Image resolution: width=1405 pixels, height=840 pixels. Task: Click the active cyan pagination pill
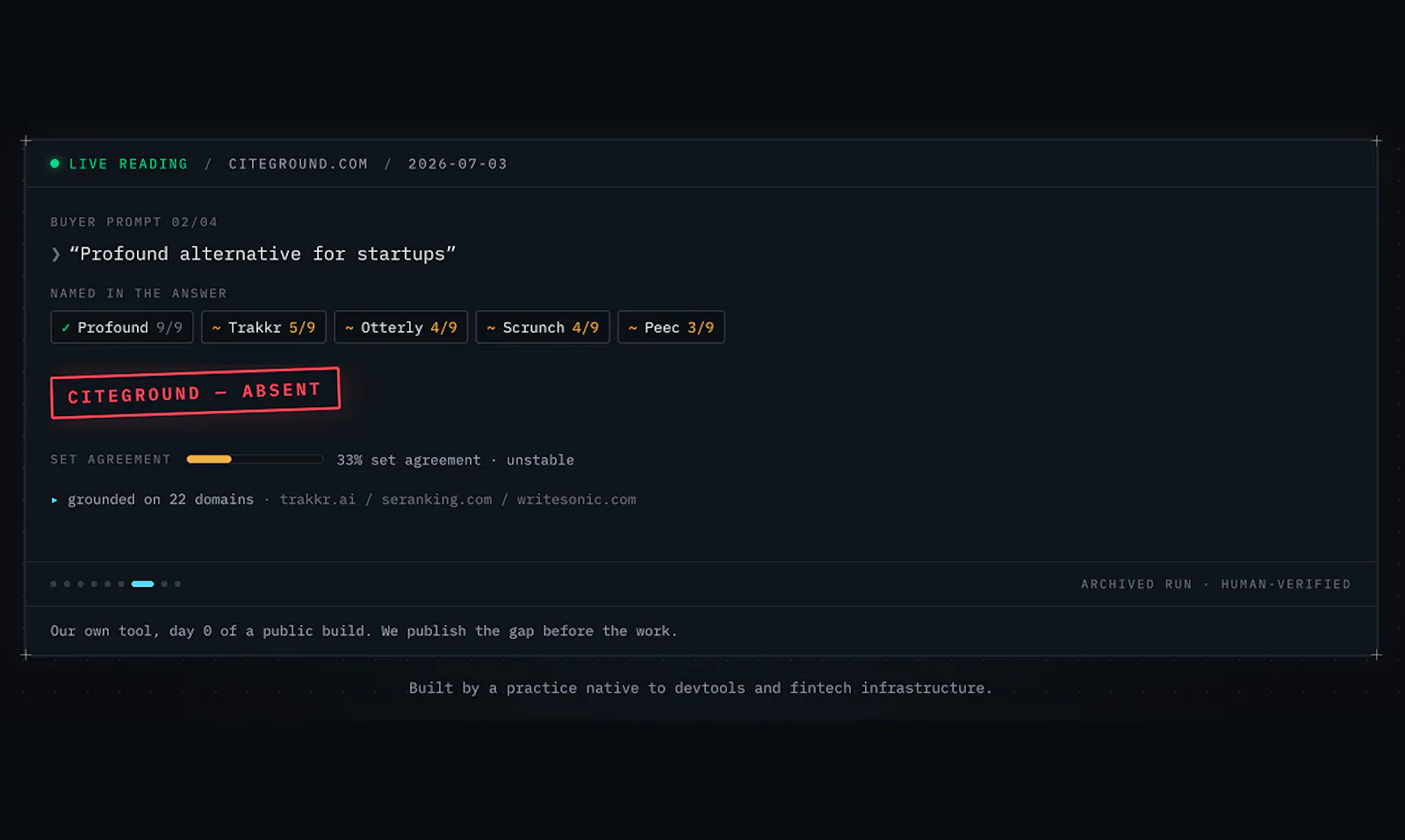coord(142,584)
